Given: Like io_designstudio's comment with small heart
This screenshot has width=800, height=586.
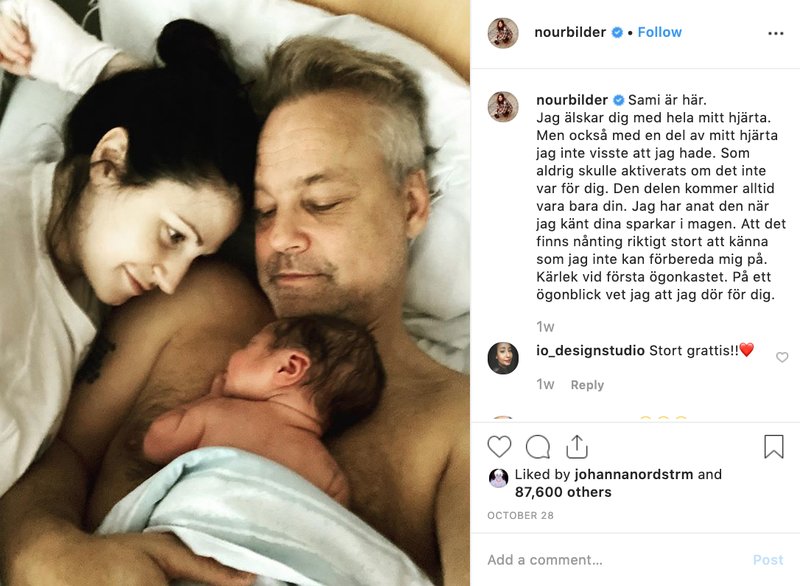Looking at the screenshot, I should point(782,357).
